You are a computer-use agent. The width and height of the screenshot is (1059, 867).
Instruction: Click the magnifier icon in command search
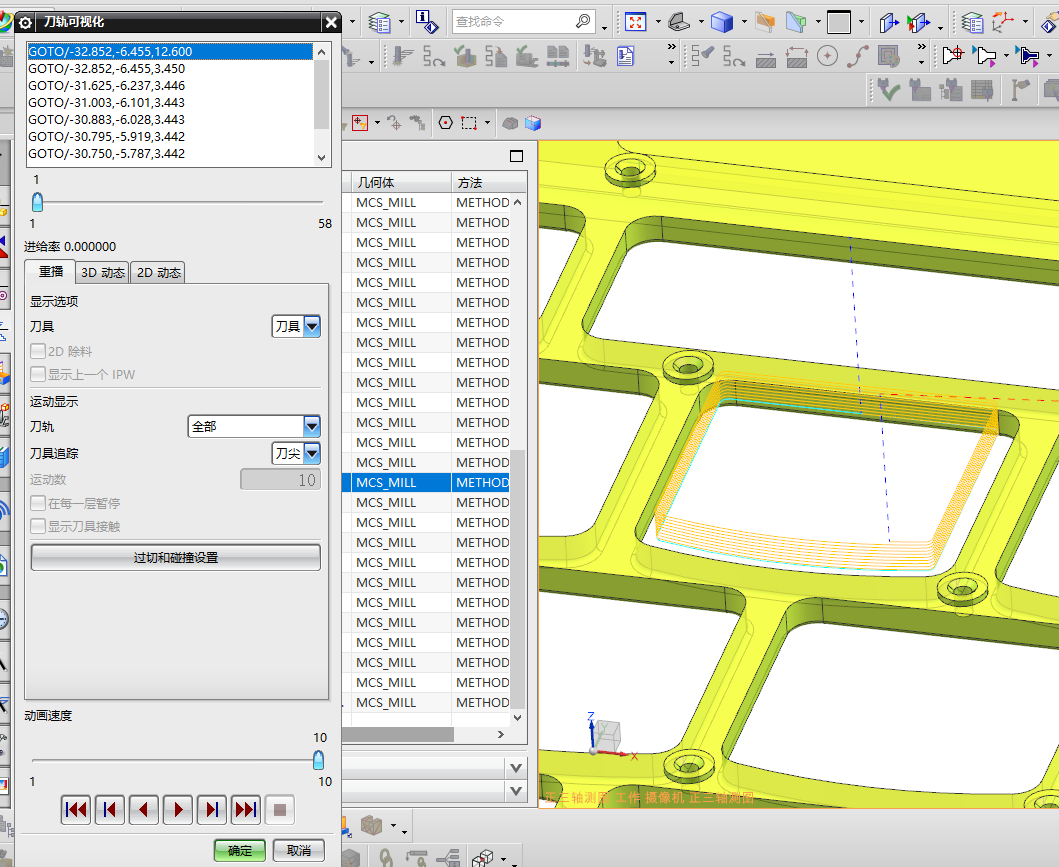[584, 21]
